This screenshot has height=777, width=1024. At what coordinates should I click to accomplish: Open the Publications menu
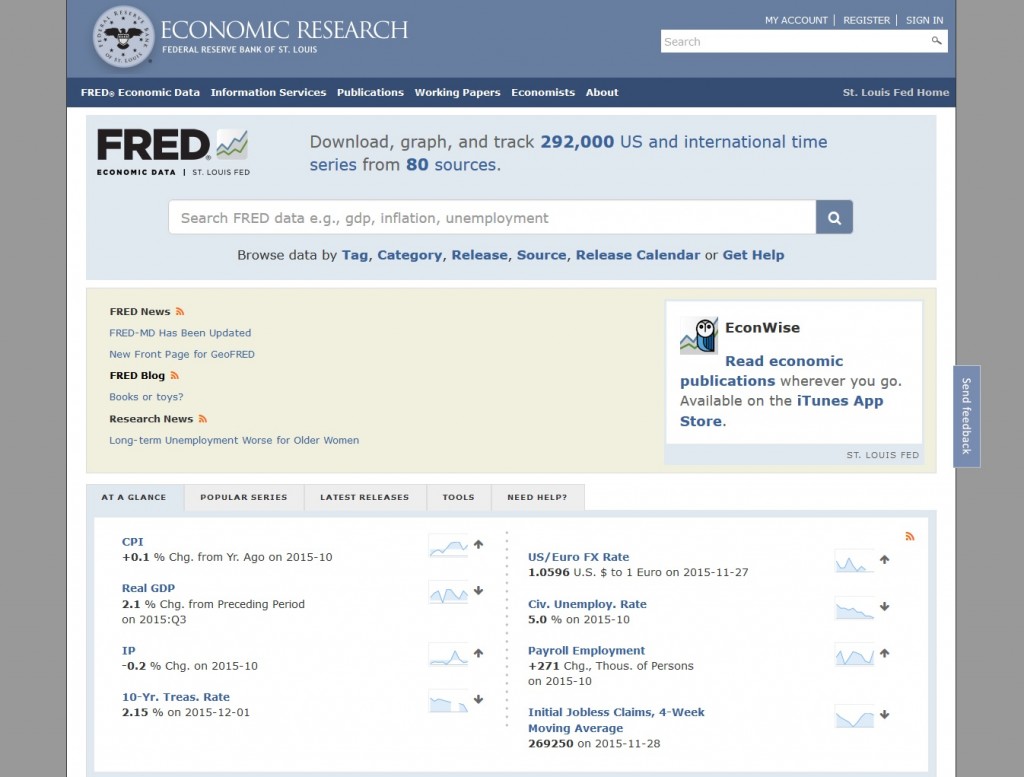point(370,93)
